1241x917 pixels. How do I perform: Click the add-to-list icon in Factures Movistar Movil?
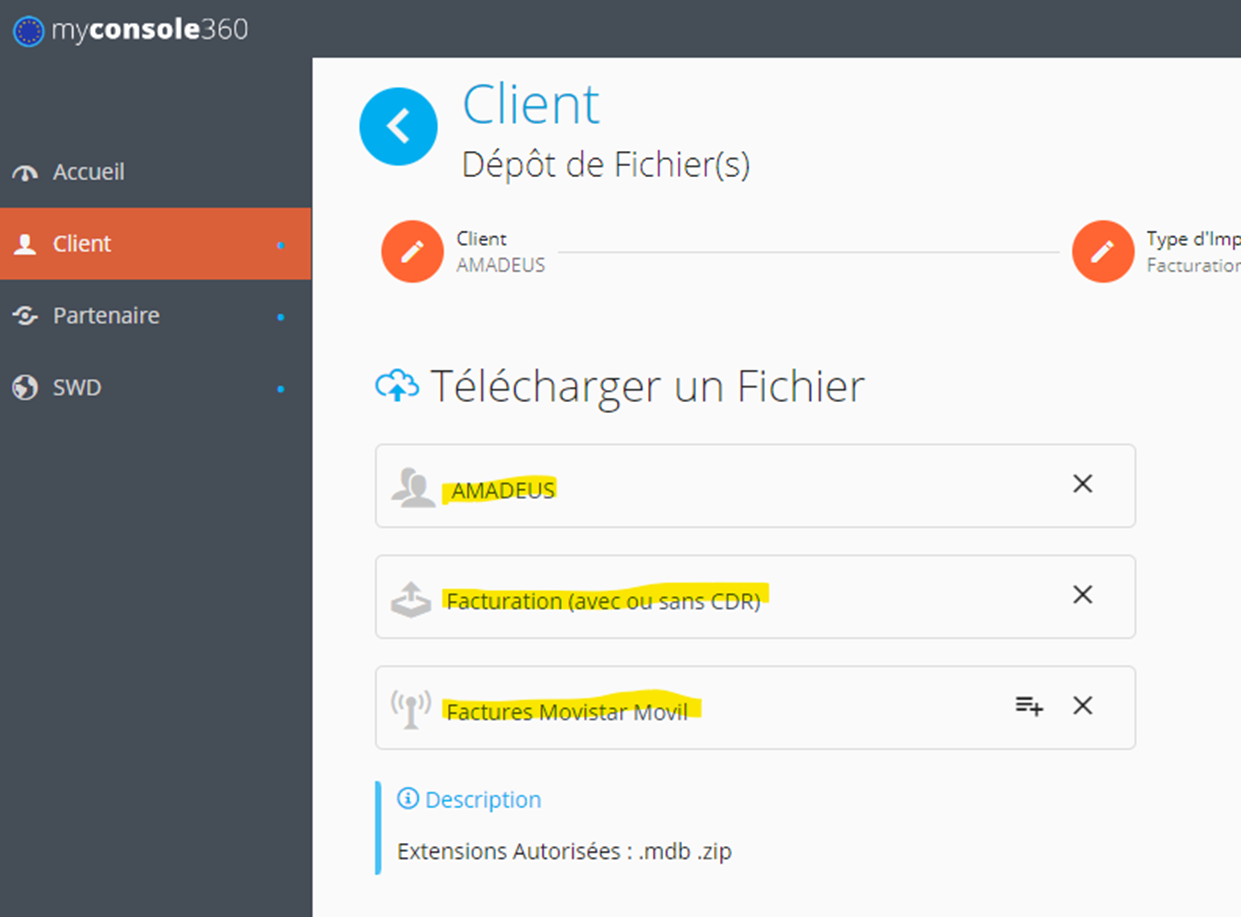pyautogui.click(x=1029, y=706)
